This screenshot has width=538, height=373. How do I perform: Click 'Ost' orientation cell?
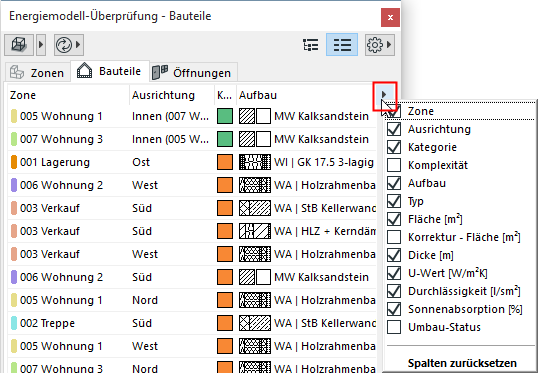(141, 162)
